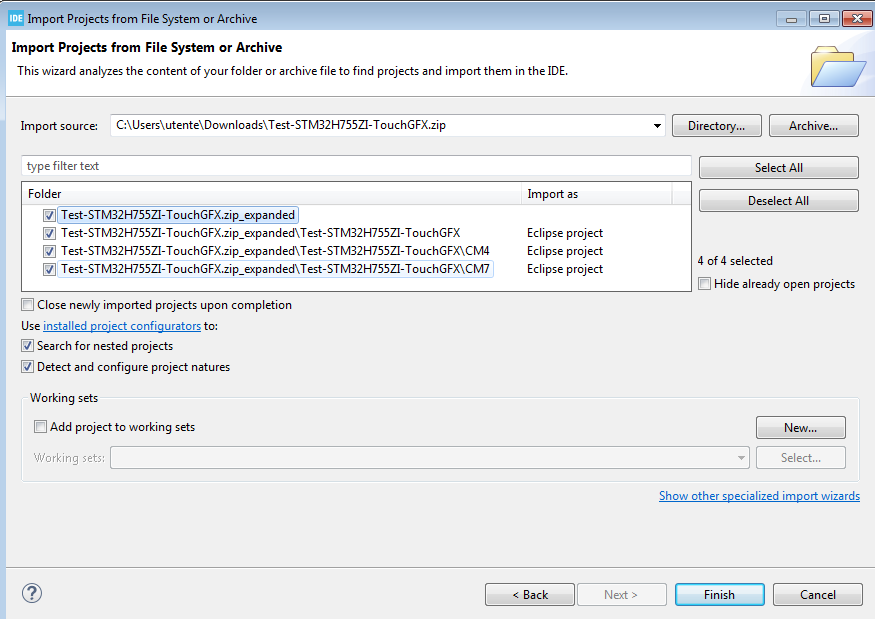Screen dimensions: 875x619
Task: Sort by the Folder column header
Action: tap(271, 194)
